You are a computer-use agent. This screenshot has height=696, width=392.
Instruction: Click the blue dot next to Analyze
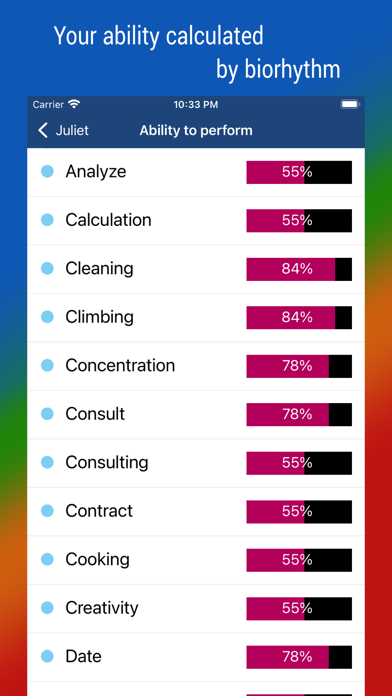point(48,171)
